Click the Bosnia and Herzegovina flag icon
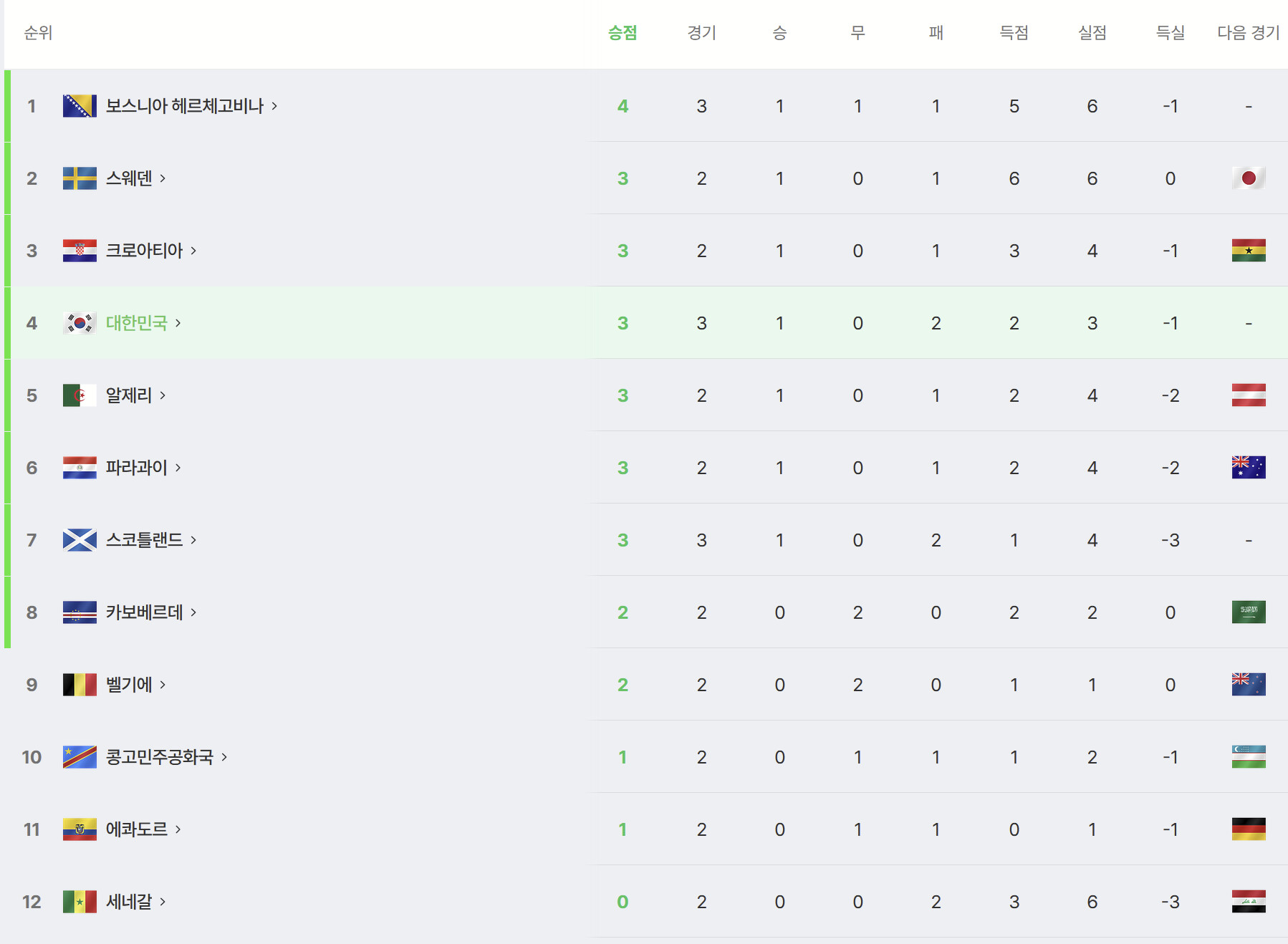 tap(80, 106)
